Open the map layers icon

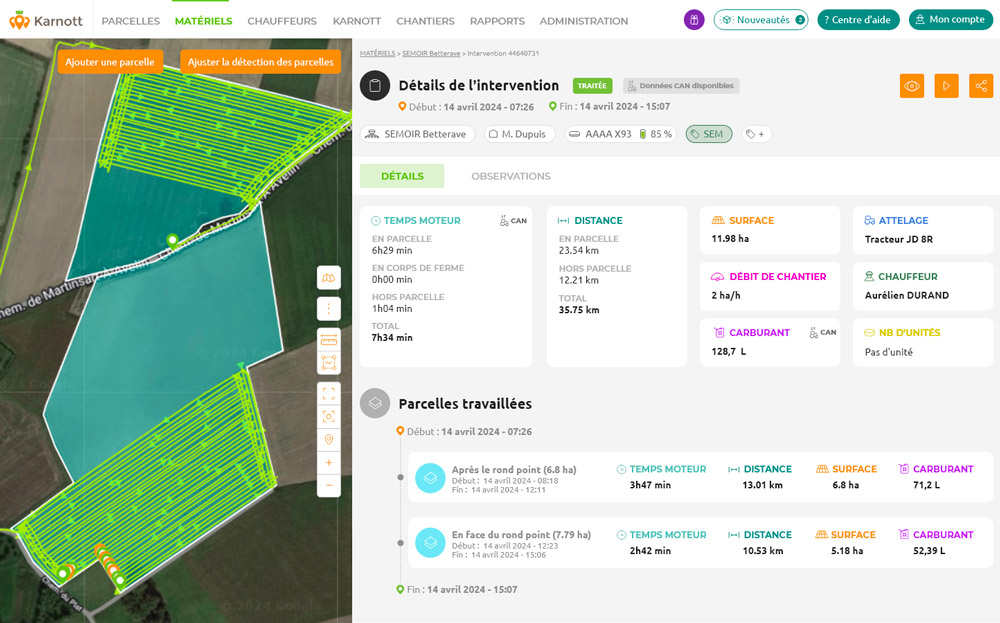tap(329, 277)
